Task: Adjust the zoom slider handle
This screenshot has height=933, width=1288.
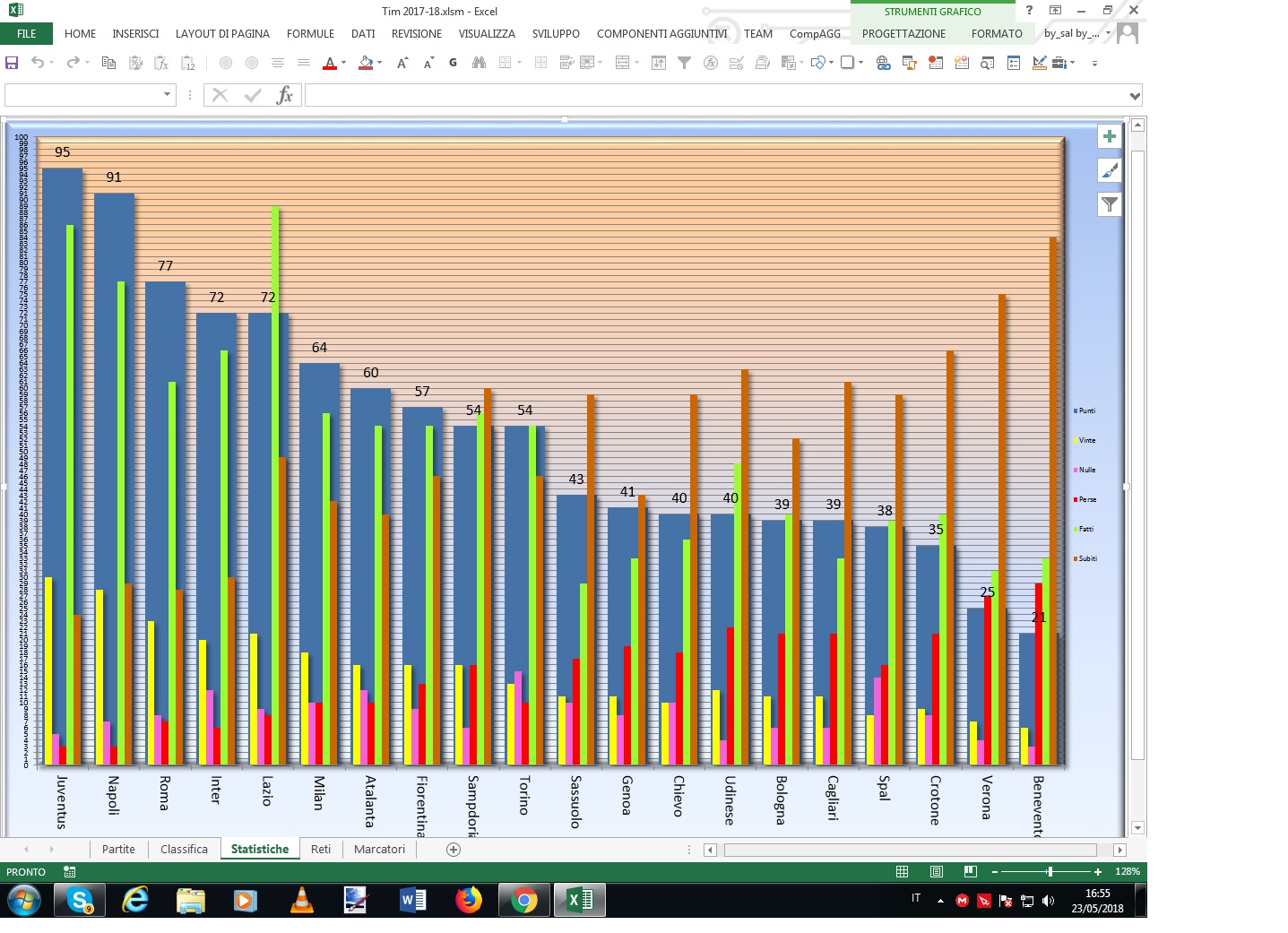Action: click(x=1050, y=872)
